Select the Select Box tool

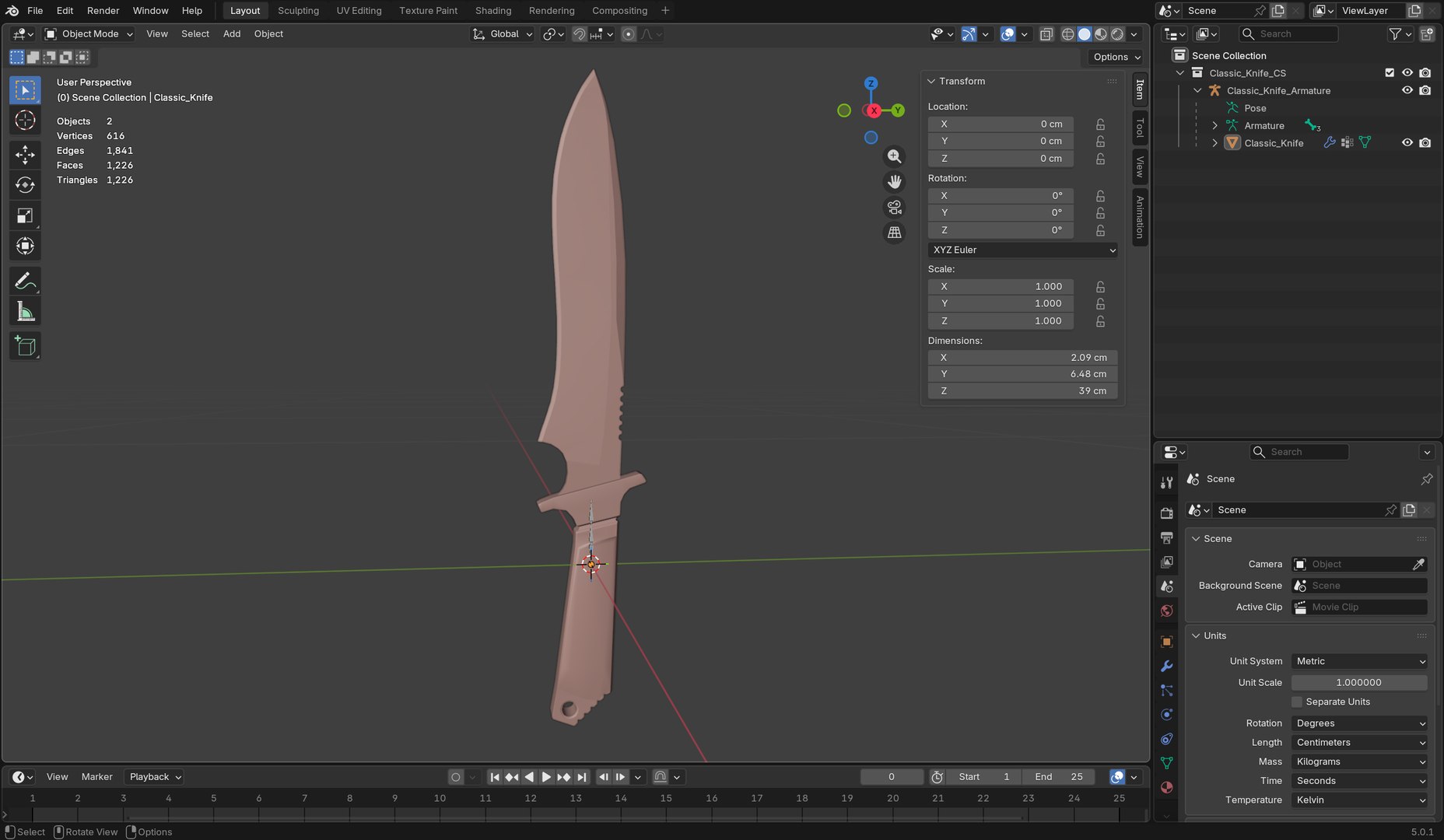point(25,90)
